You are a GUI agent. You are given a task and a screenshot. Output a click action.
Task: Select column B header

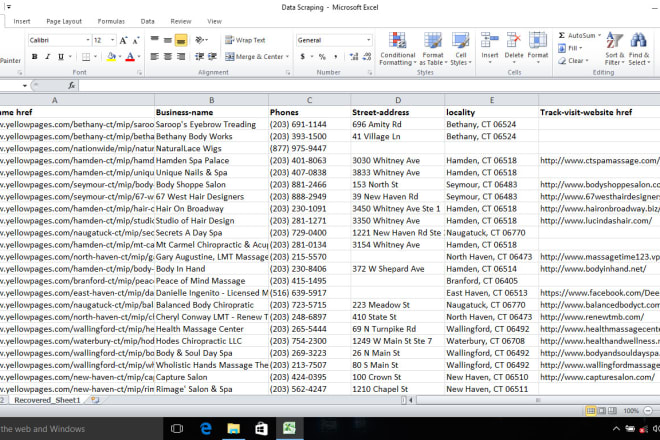tap(211, 100)
